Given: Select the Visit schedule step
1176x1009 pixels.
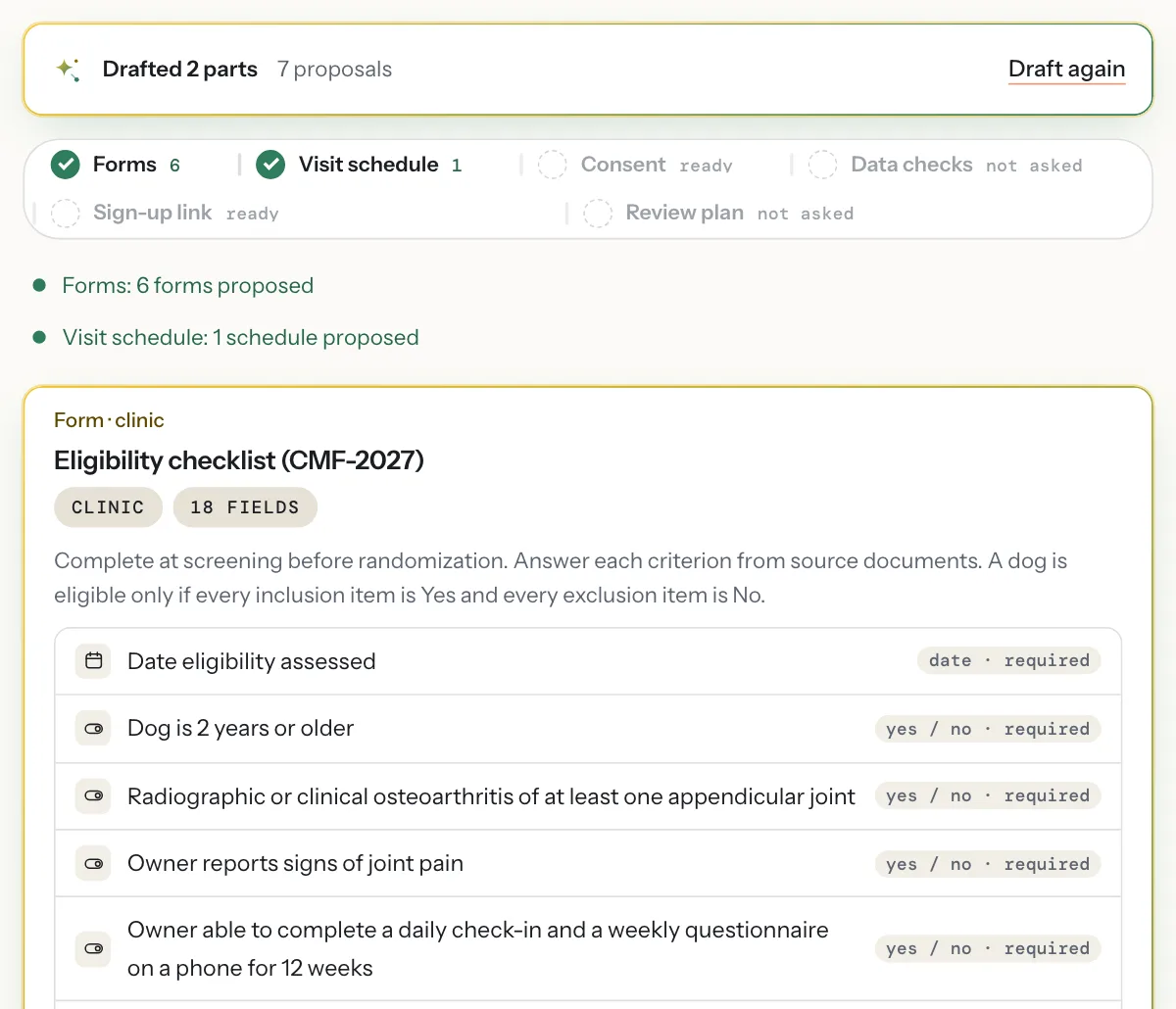Looking at the screenshot, I should pyautogui.click(x=360, y=165).
